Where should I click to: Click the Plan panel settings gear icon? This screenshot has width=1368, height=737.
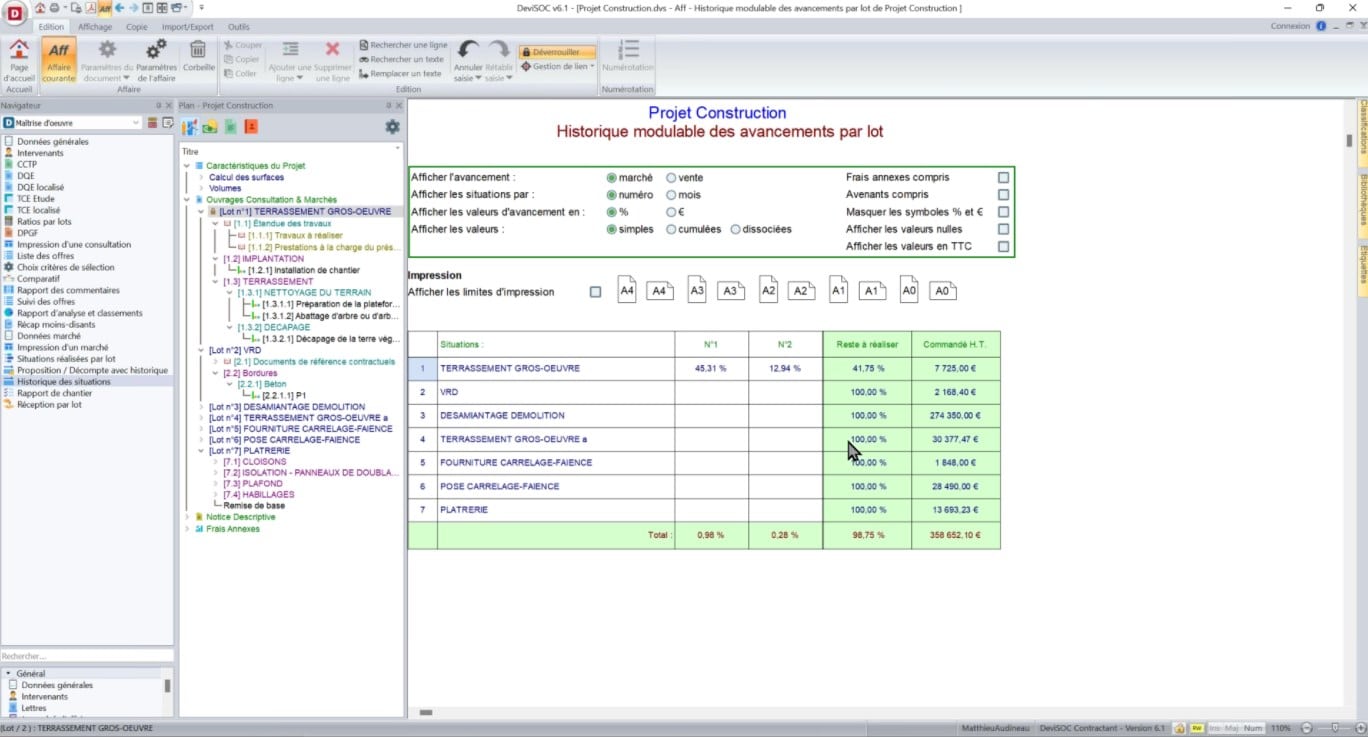point(392,127)
